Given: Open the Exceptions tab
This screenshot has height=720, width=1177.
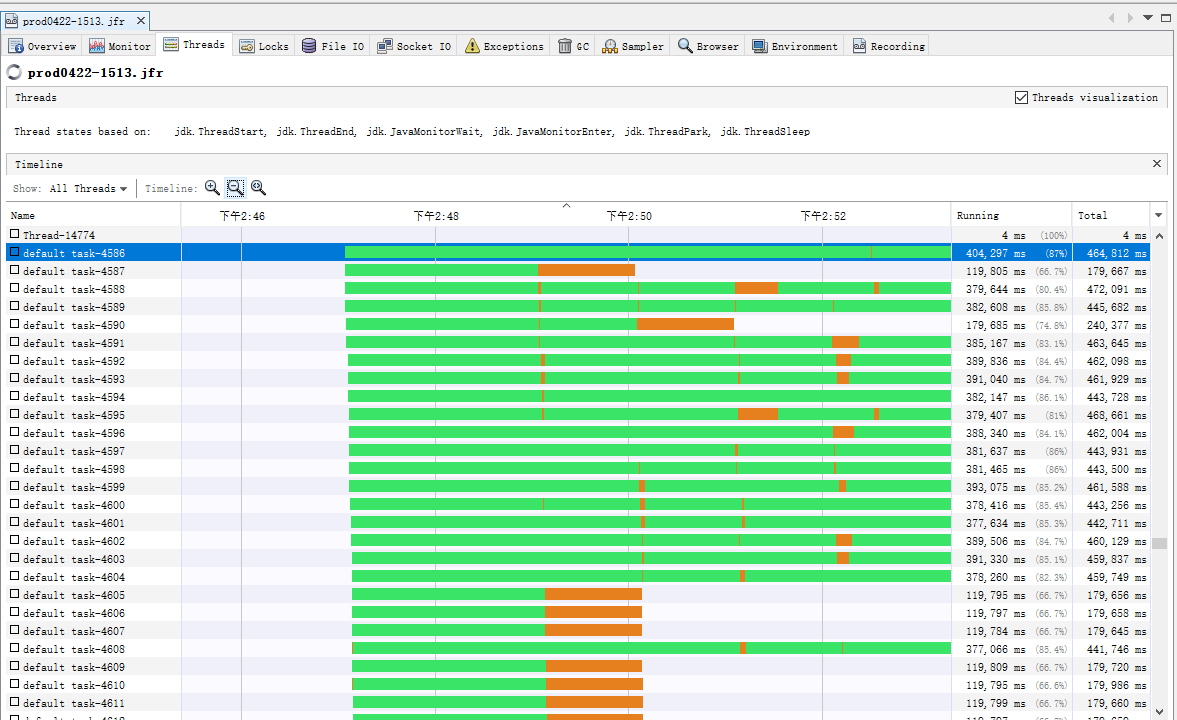Looking at the screenshot, I should click(x=504, y=46).
